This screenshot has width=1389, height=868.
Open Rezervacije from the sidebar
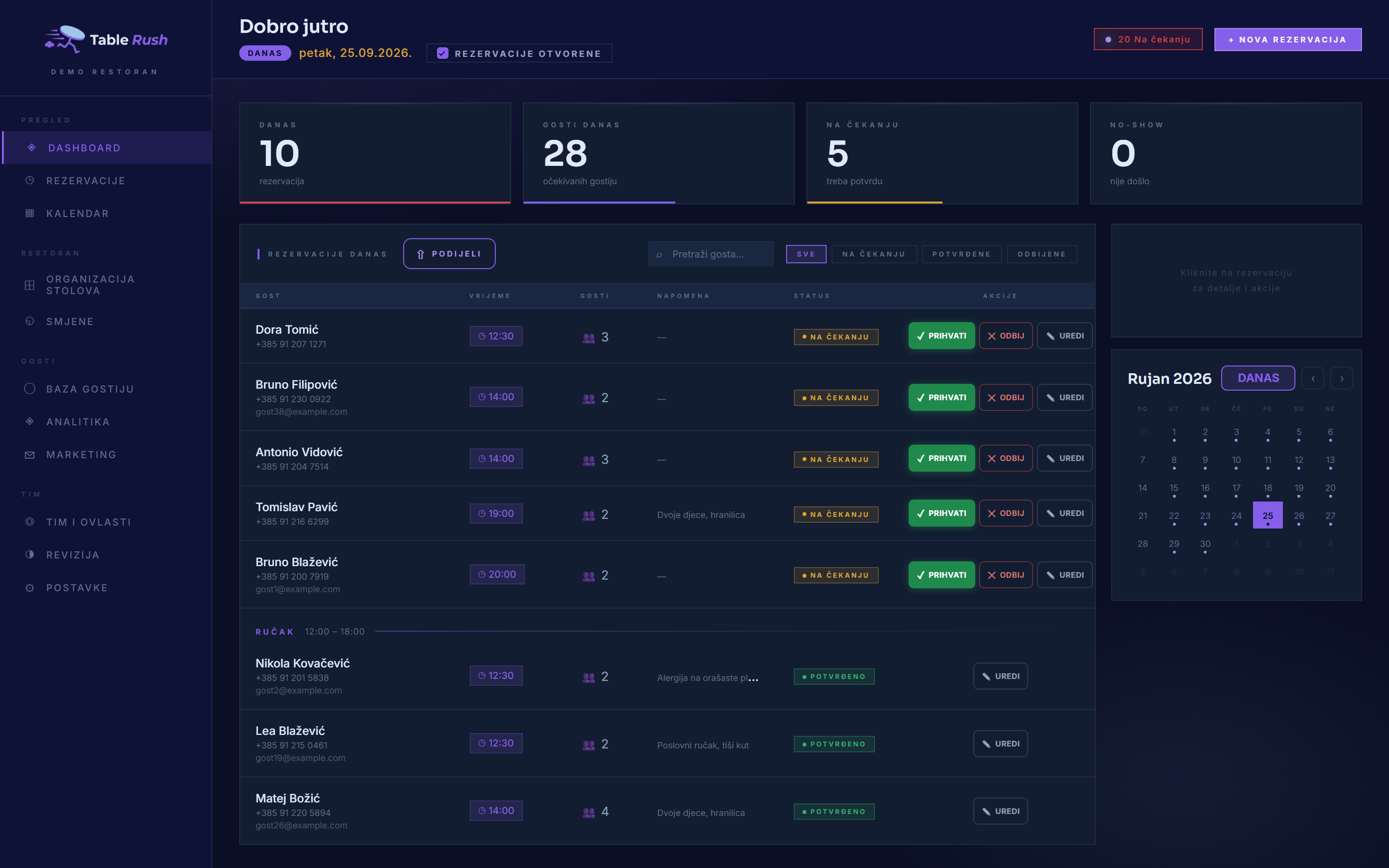click(107, 181)
